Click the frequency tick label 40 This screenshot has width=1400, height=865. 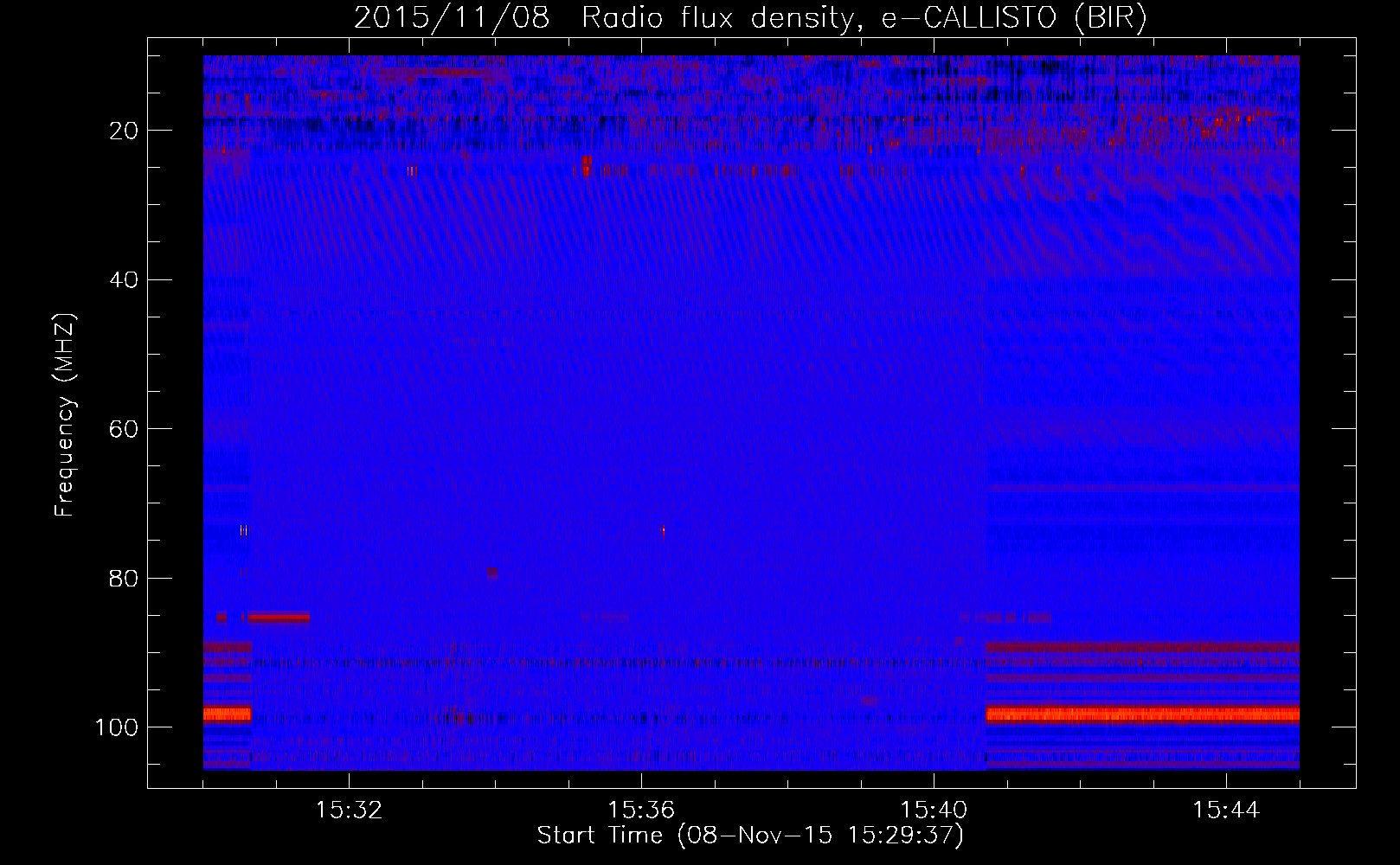(125, 280)
